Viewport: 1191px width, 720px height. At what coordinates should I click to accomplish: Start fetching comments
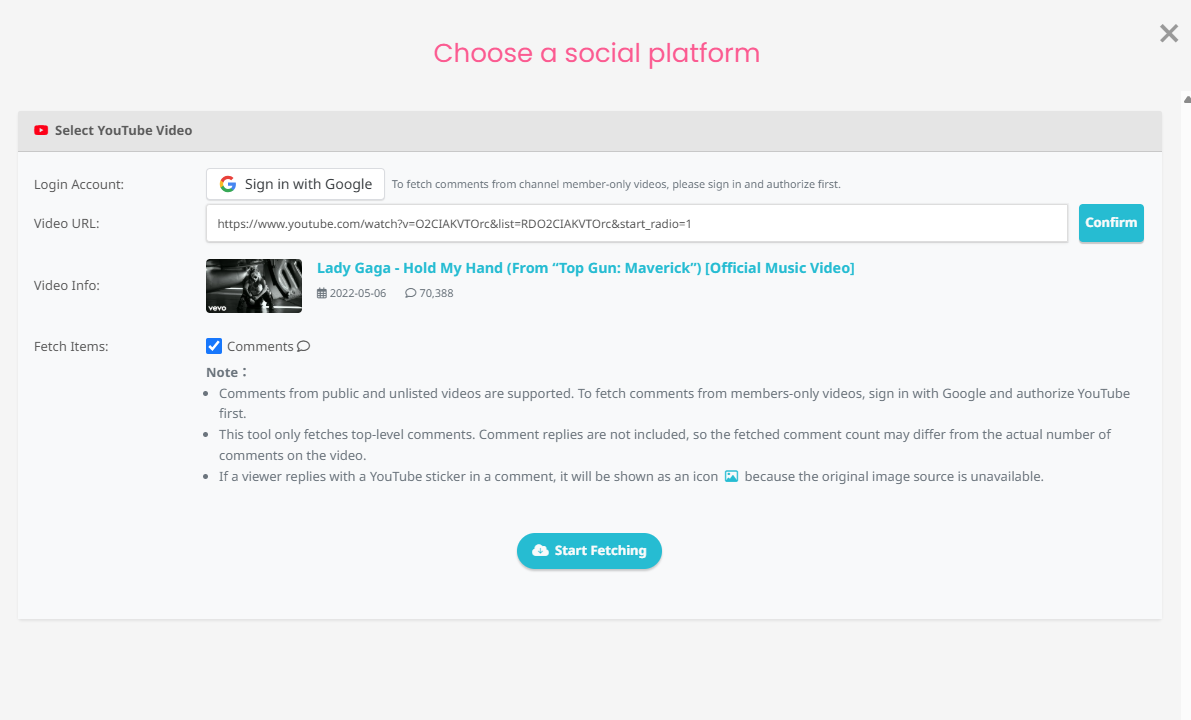click(x=589, y=551)
